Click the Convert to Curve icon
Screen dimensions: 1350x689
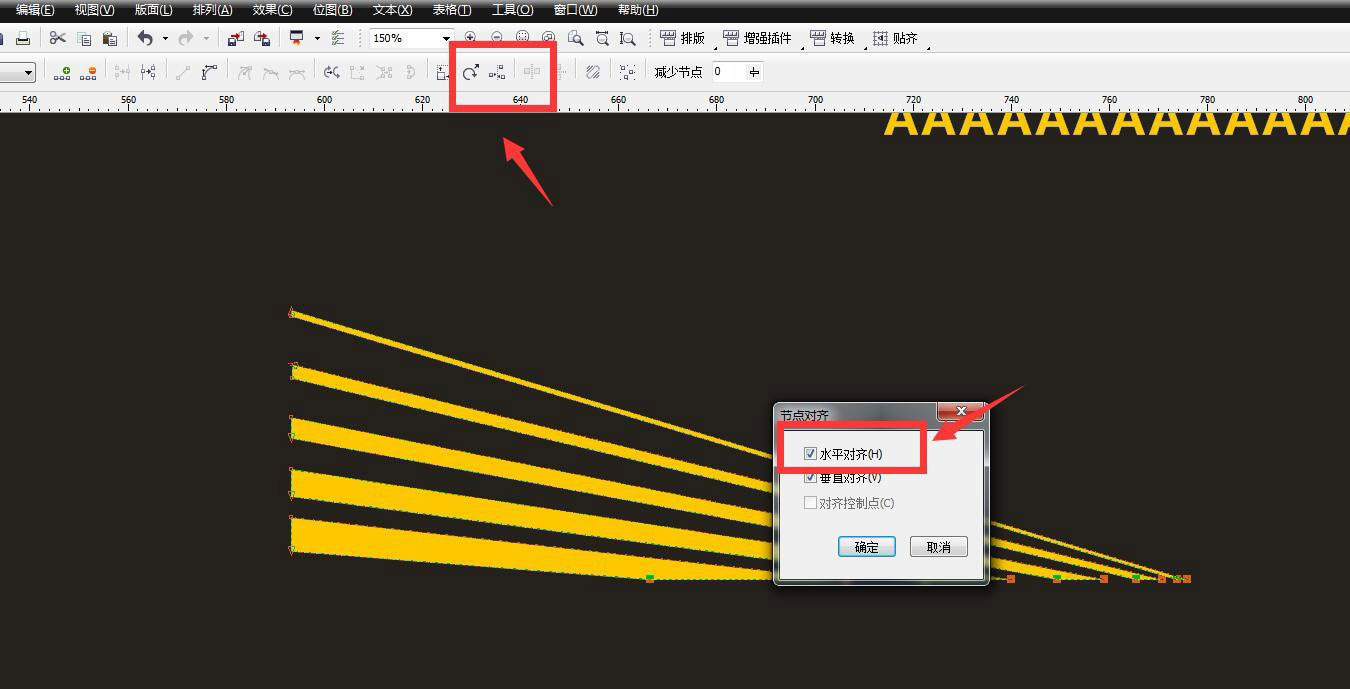pyautogui.click(x=209, y=72)
